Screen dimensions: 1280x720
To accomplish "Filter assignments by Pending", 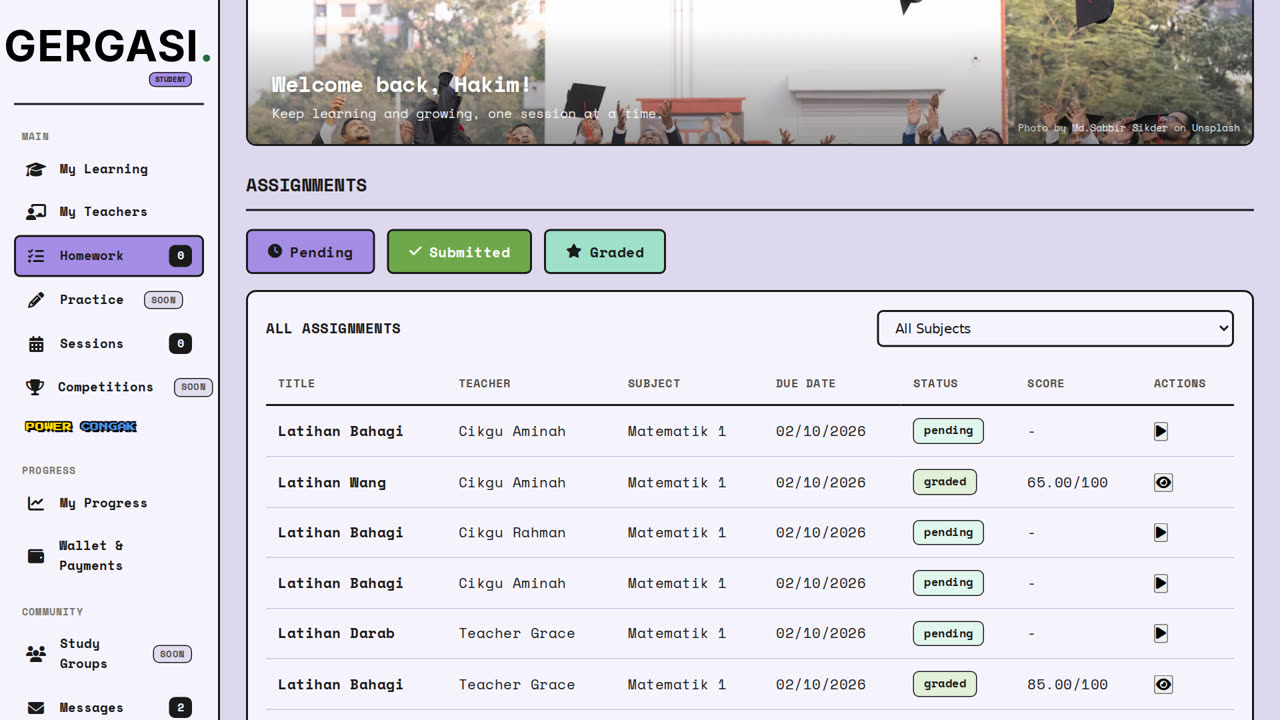I will click(310, 252).
